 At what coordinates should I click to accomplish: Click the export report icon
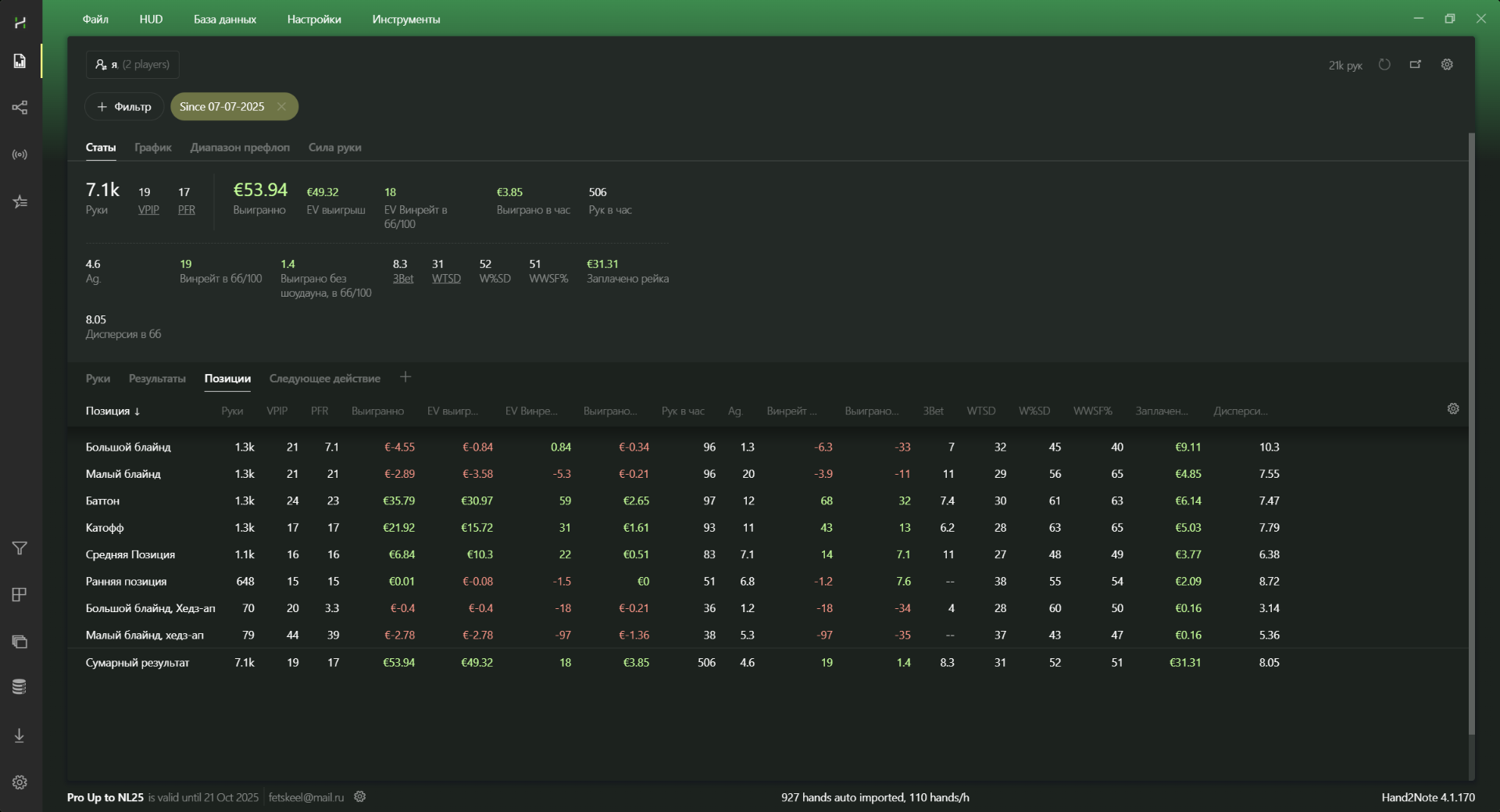click(1416, 65)
